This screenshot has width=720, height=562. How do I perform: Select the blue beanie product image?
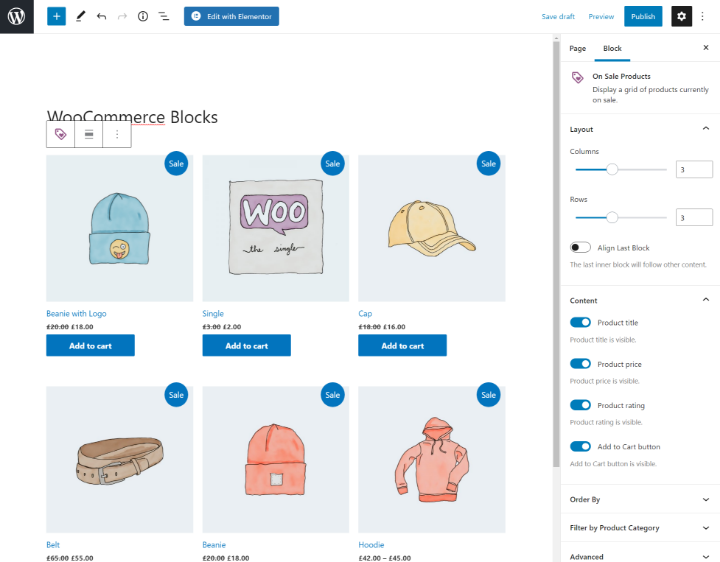[119, 228]
